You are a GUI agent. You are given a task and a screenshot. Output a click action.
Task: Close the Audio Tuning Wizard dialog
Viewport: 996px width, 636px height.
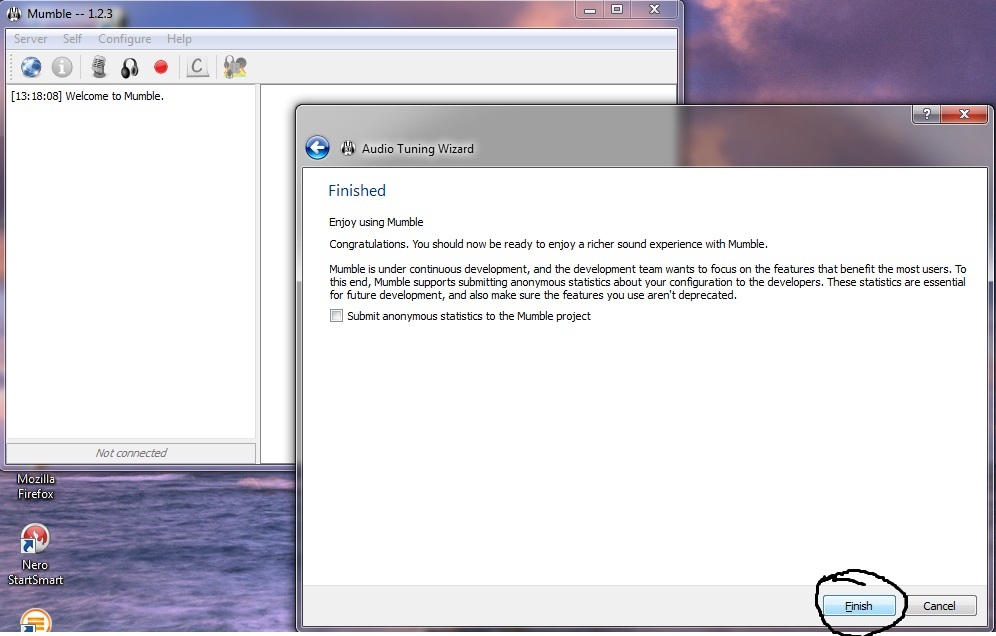964,114
